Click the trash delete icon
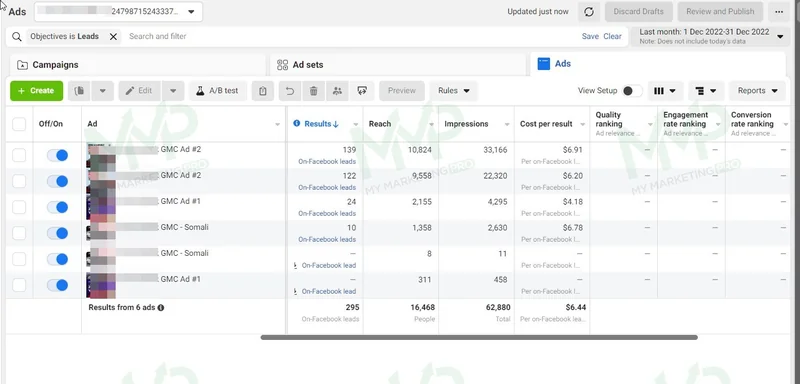This screenshot has height=384, width=800. point(313,91)
